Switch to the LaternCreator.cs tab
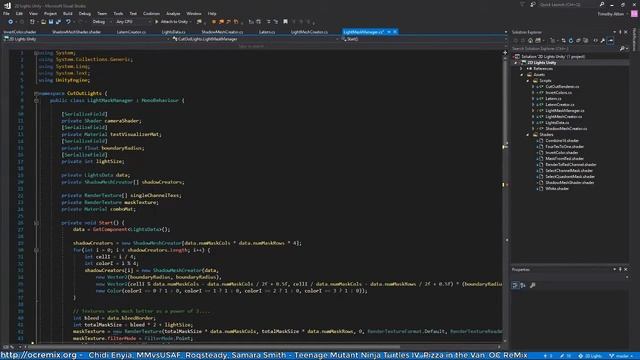Screen dimensions: 640x360 [131, 32]
